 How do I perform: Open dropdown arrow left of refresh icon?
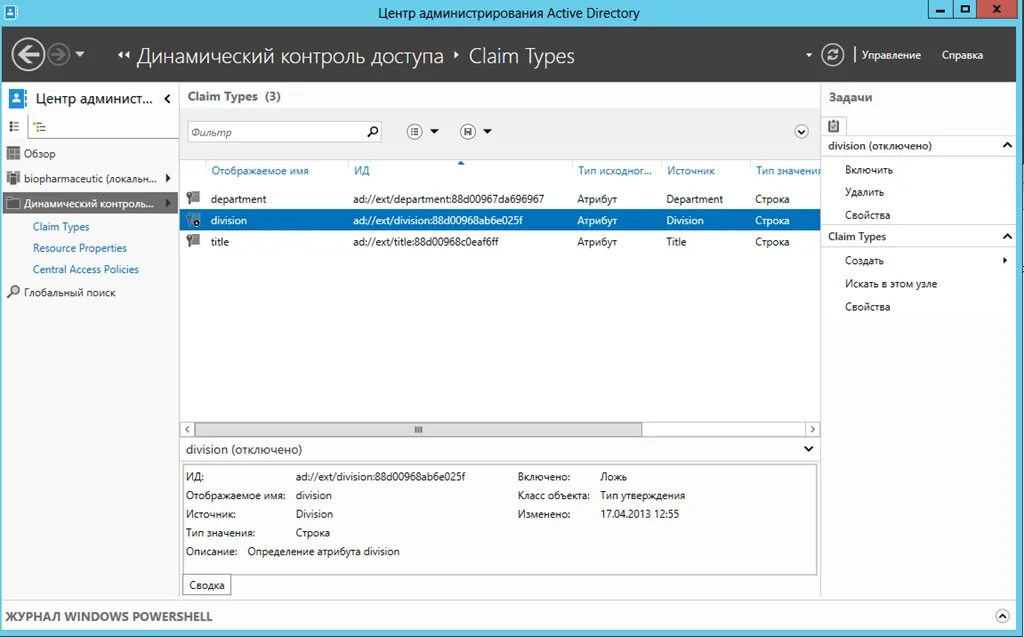(x=808, y=55)
